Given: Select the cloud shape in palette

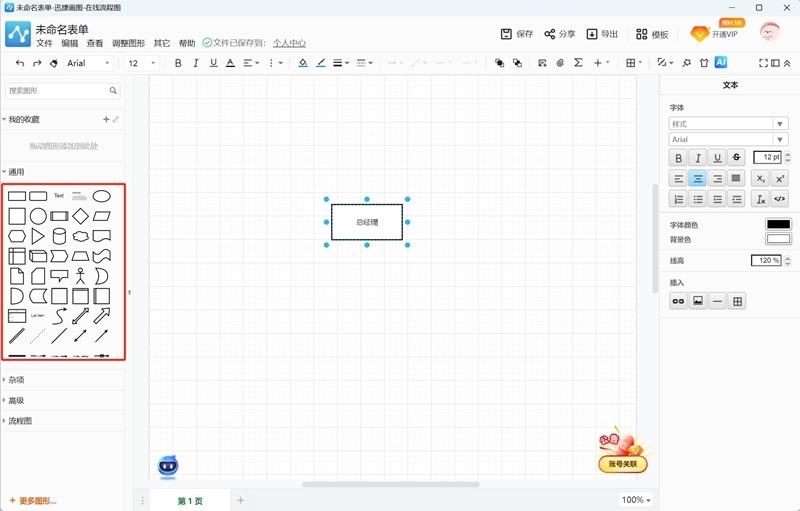Looking at the screenshot, I should (81, 236).
